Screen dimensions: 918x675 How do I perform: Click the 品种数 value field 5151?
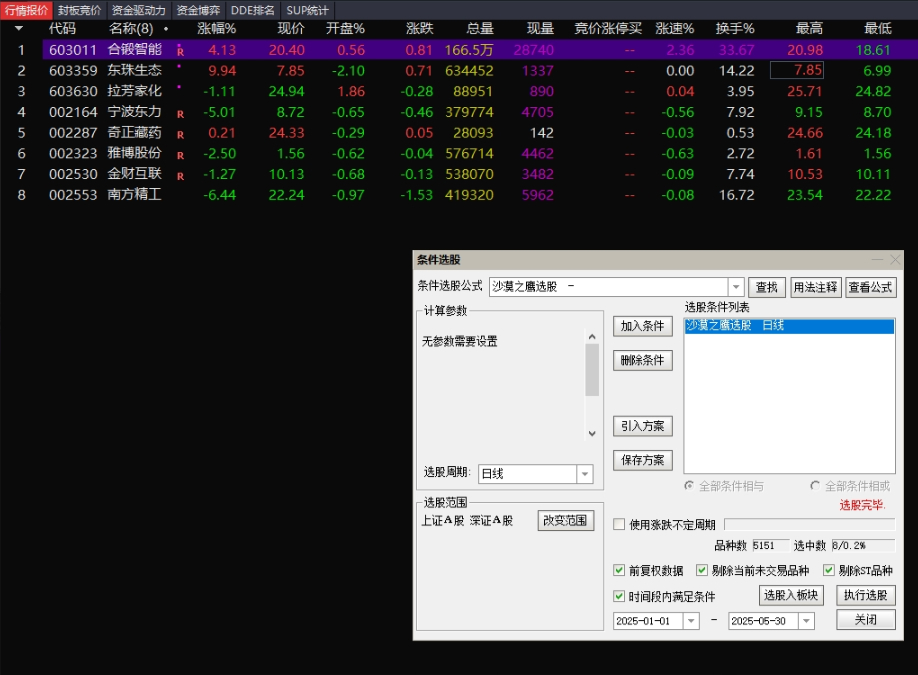(770, 546)
